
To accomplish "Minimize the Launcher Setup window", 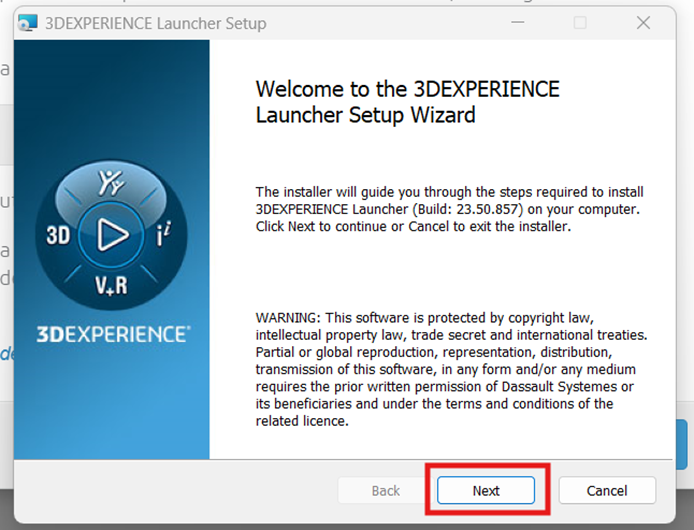I will coord(517,23).
